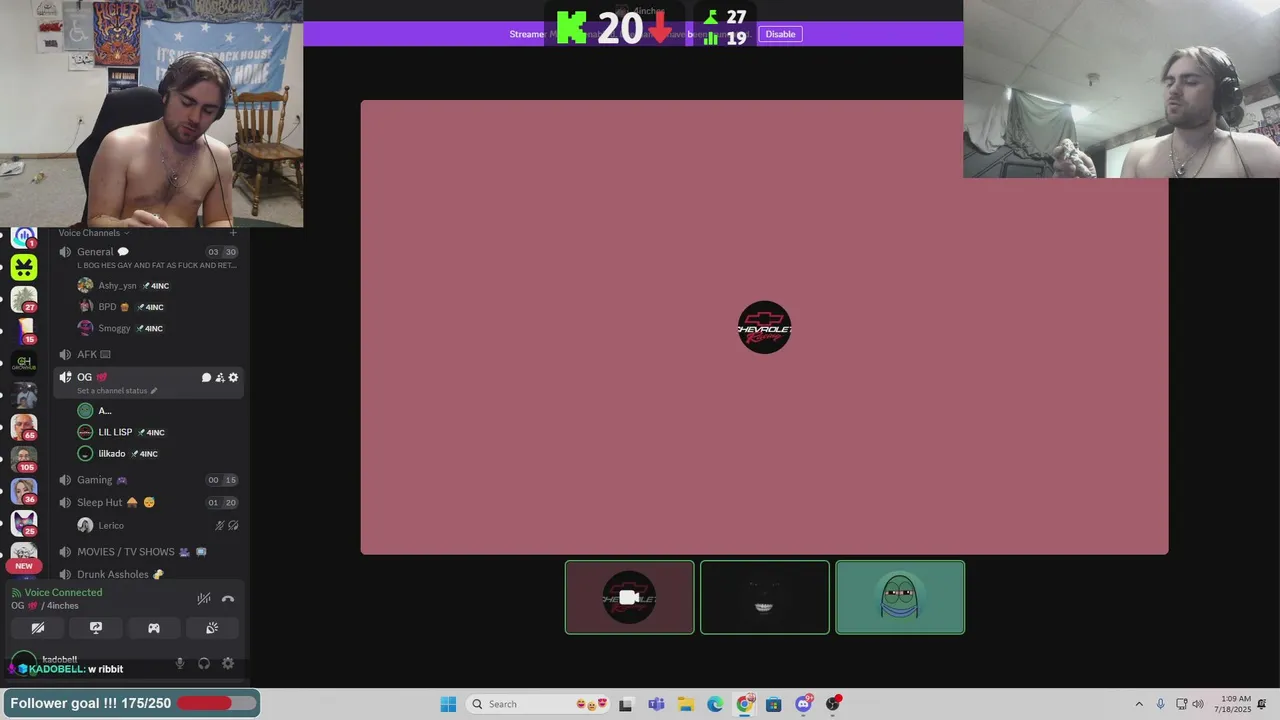Turn on camera in voice panel

point(38,628)
